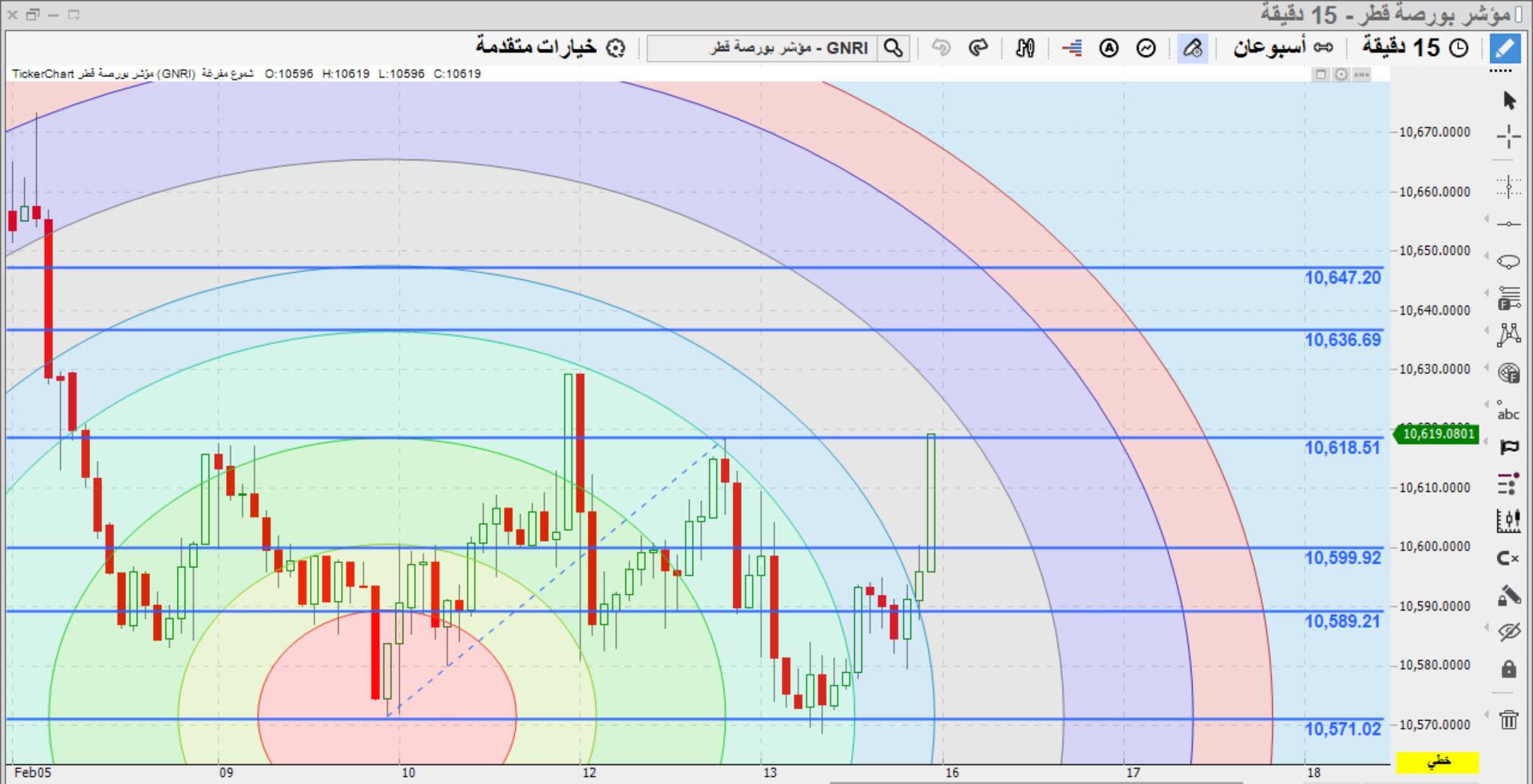Open chart pane more options dots
1533x784 pixels.
click(x=1361, y=74)
